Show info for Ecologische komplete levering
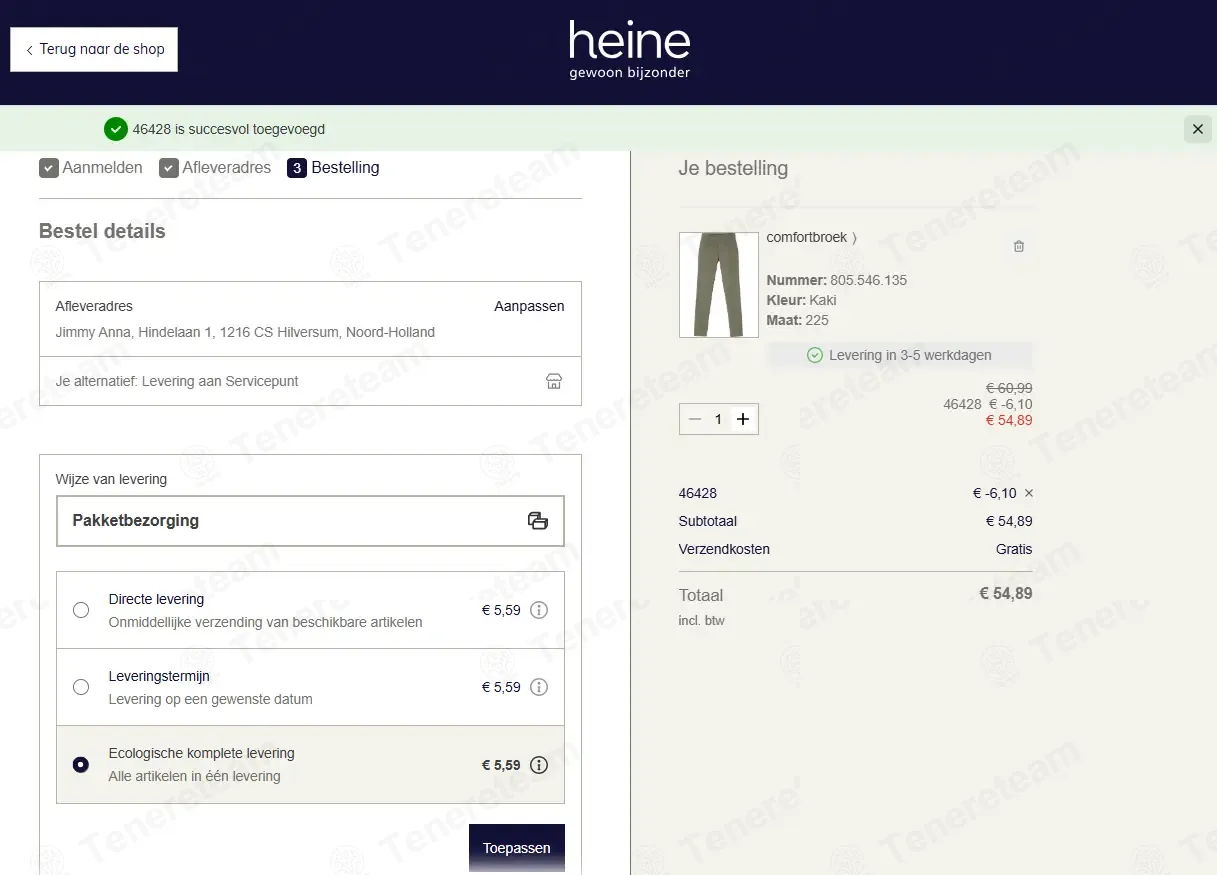Viewport: 1217px width, 875px height. [539, 765]
